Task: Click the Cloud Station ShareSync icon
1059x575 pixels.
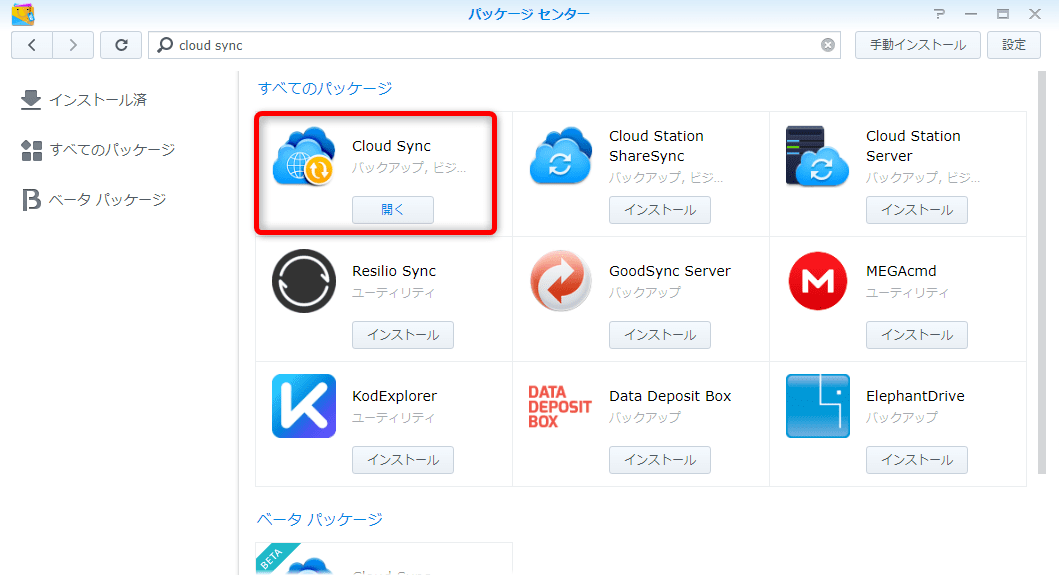Action: pyautogui.click(x=561, y=156)
